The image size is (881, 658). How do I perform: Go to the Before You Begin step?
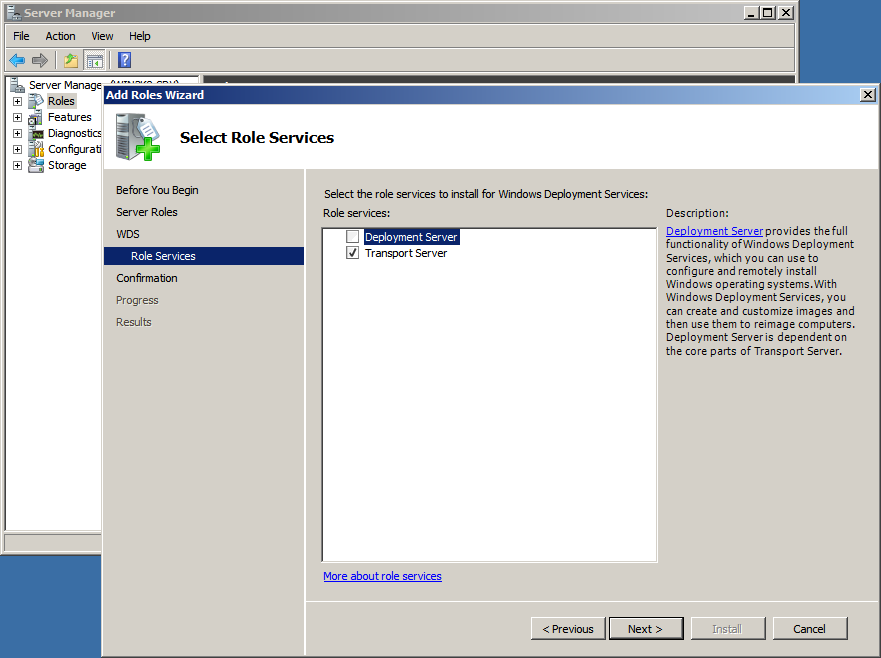point(157,190)
